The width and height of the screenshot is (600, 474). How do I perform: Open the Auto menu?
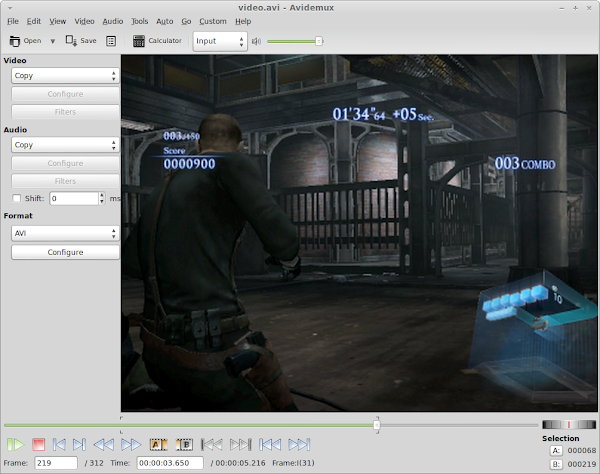(165, 21)
